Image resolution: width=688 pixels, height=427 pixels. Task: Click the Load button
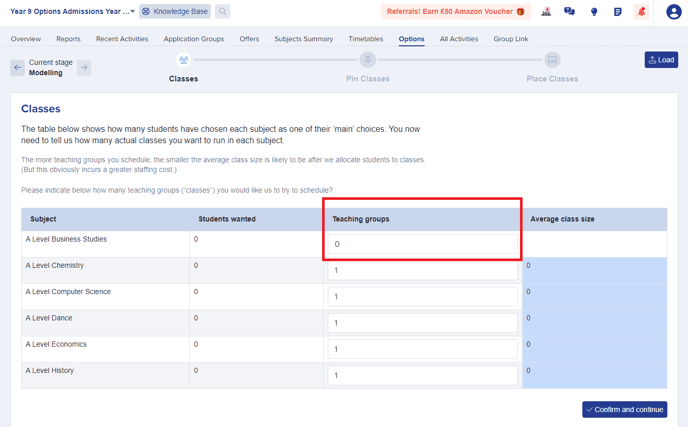tap(661, 60)
